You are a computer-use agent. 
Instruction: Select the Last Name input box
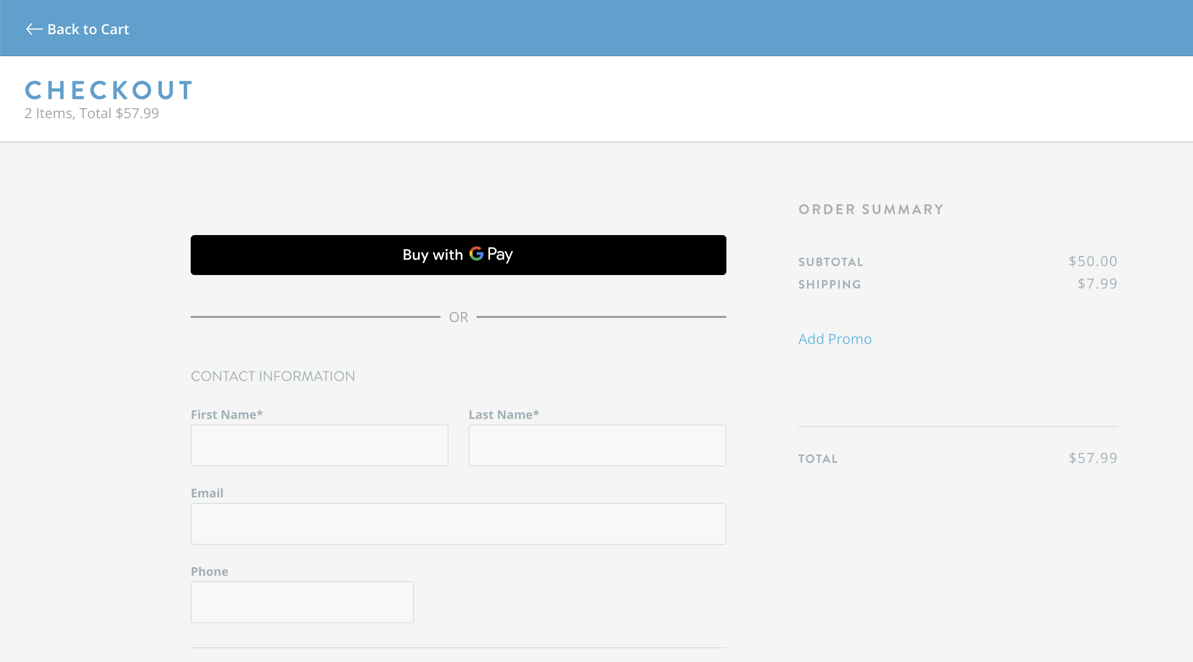pos(596,445)
